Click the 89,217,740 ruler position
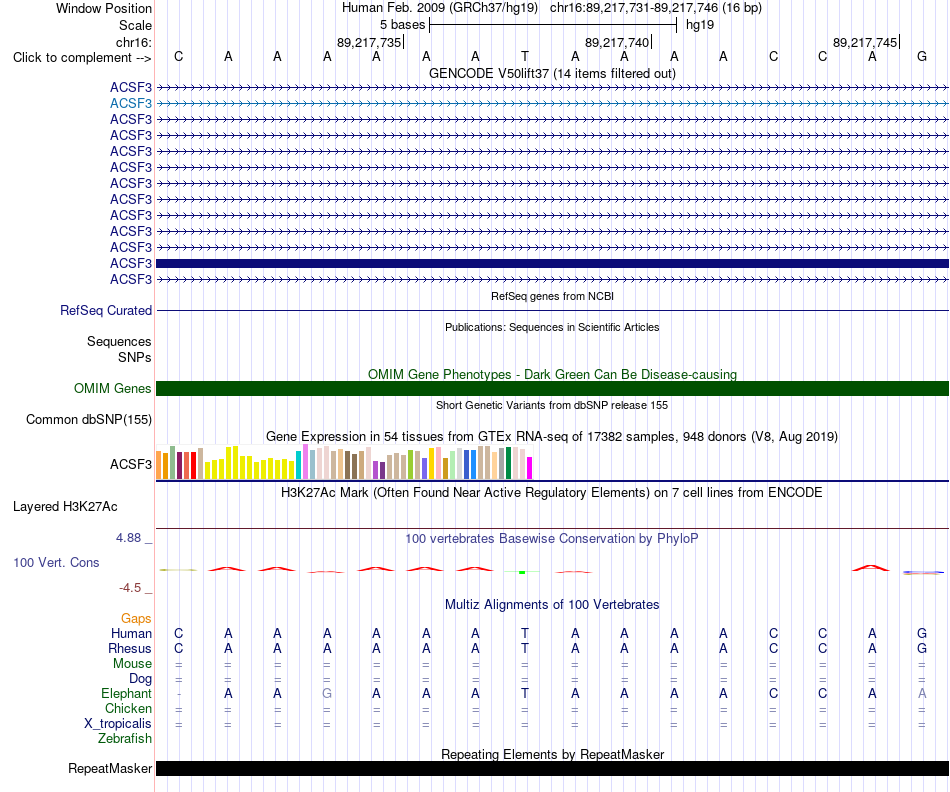Image resolution: width=950 pixels, height=792 pixels. pos(617,42)
